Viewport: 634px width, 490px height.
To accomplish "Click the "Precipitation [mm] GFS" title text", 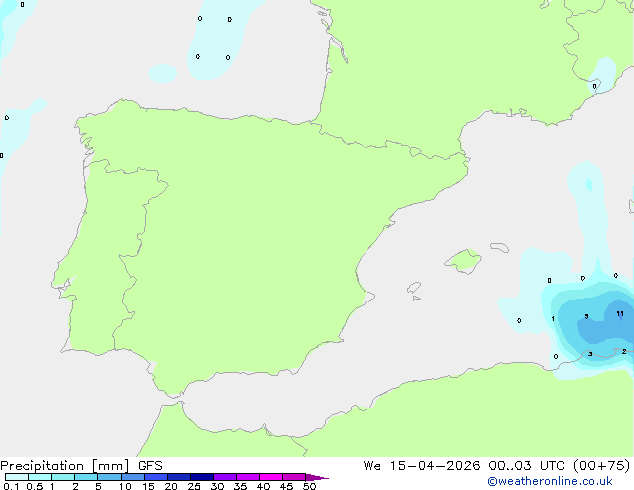I will (81, 466).
